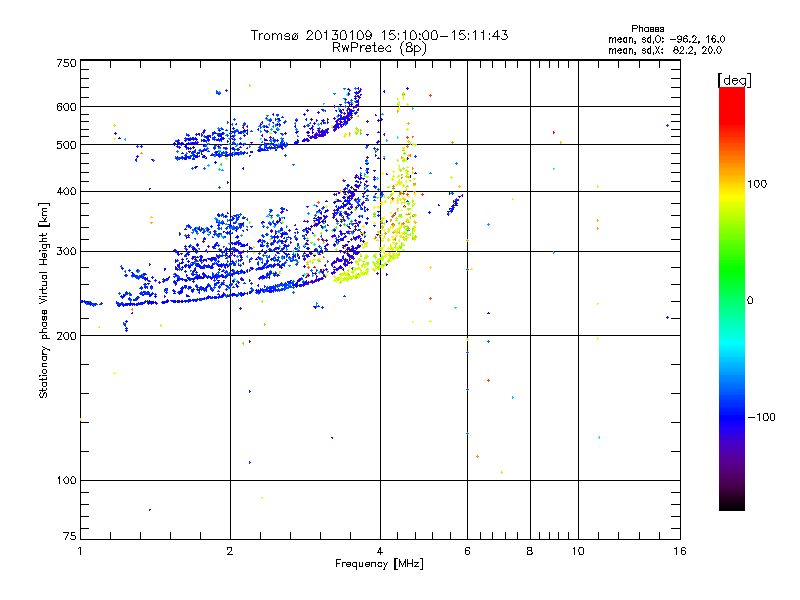Screen dimensions: 800x600
Task: Click the plot title 'Tromsø 20130109 15:10:00-15:11:43'
Action: pyautogui.click(x=379, y=35)
